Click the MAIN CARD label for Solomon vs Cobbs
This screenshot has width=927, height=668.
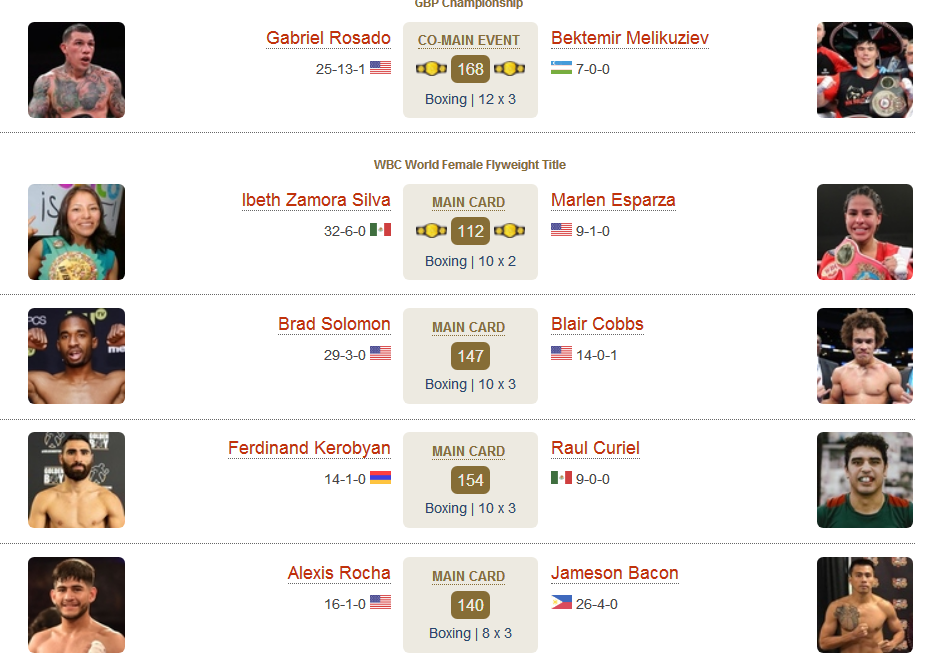[x=468, y=327]
